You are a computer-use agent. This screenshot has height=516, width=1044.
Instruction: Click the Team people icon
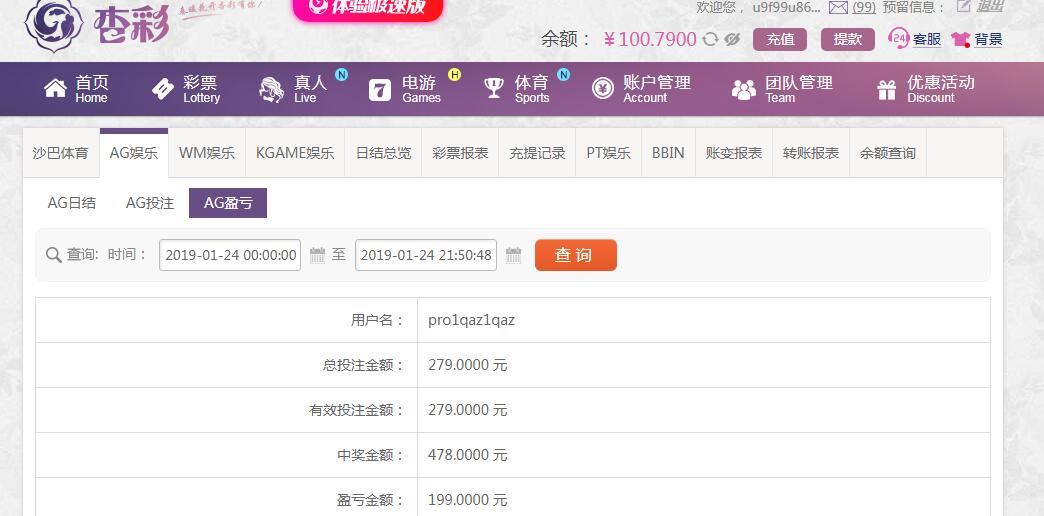coord(744,89)
